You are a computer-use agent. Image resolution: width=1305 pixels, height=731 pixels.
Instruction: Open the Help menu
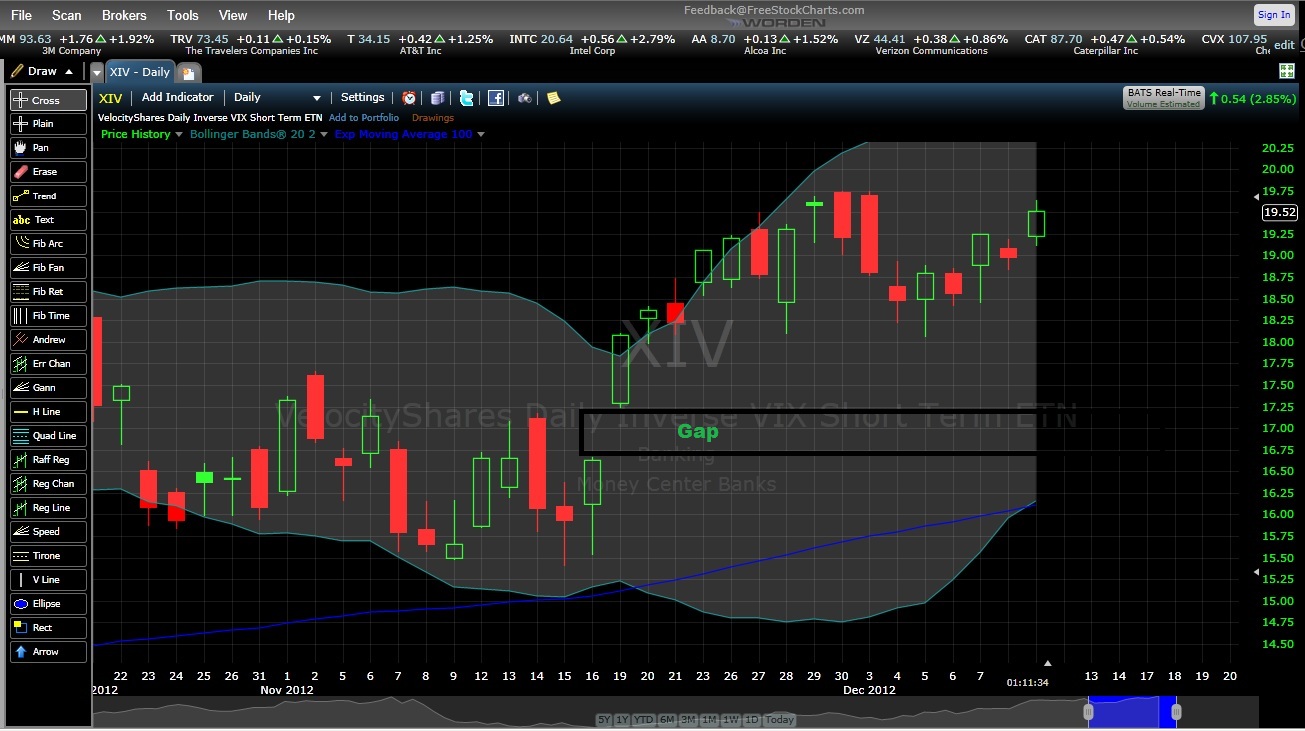tap(281, 15)
